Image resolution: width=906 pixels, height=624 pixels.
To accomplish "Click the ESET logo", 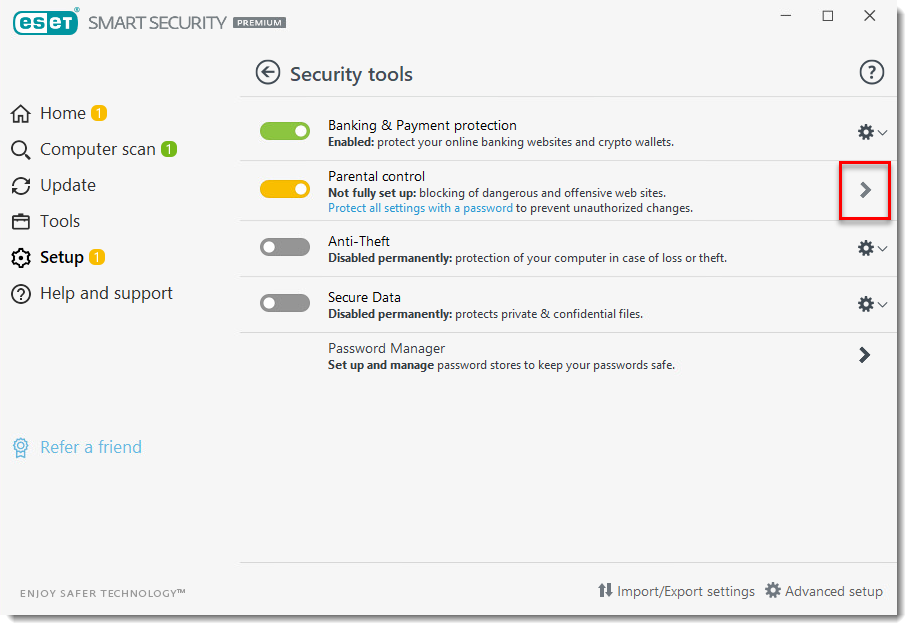I will 45,21.
